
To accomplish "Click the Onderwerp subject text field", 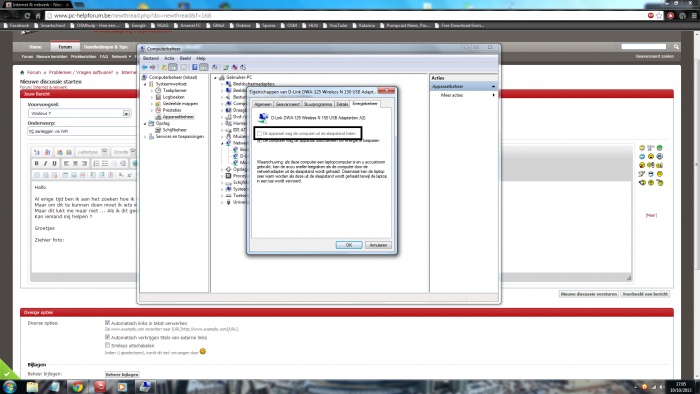I will (82, 131).
